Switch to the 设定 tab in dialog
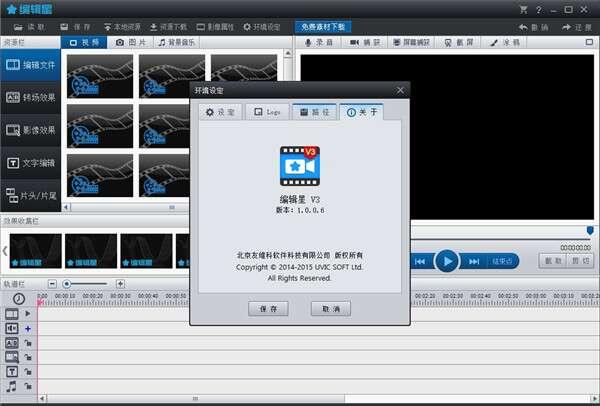 click(x=219, y=112)
